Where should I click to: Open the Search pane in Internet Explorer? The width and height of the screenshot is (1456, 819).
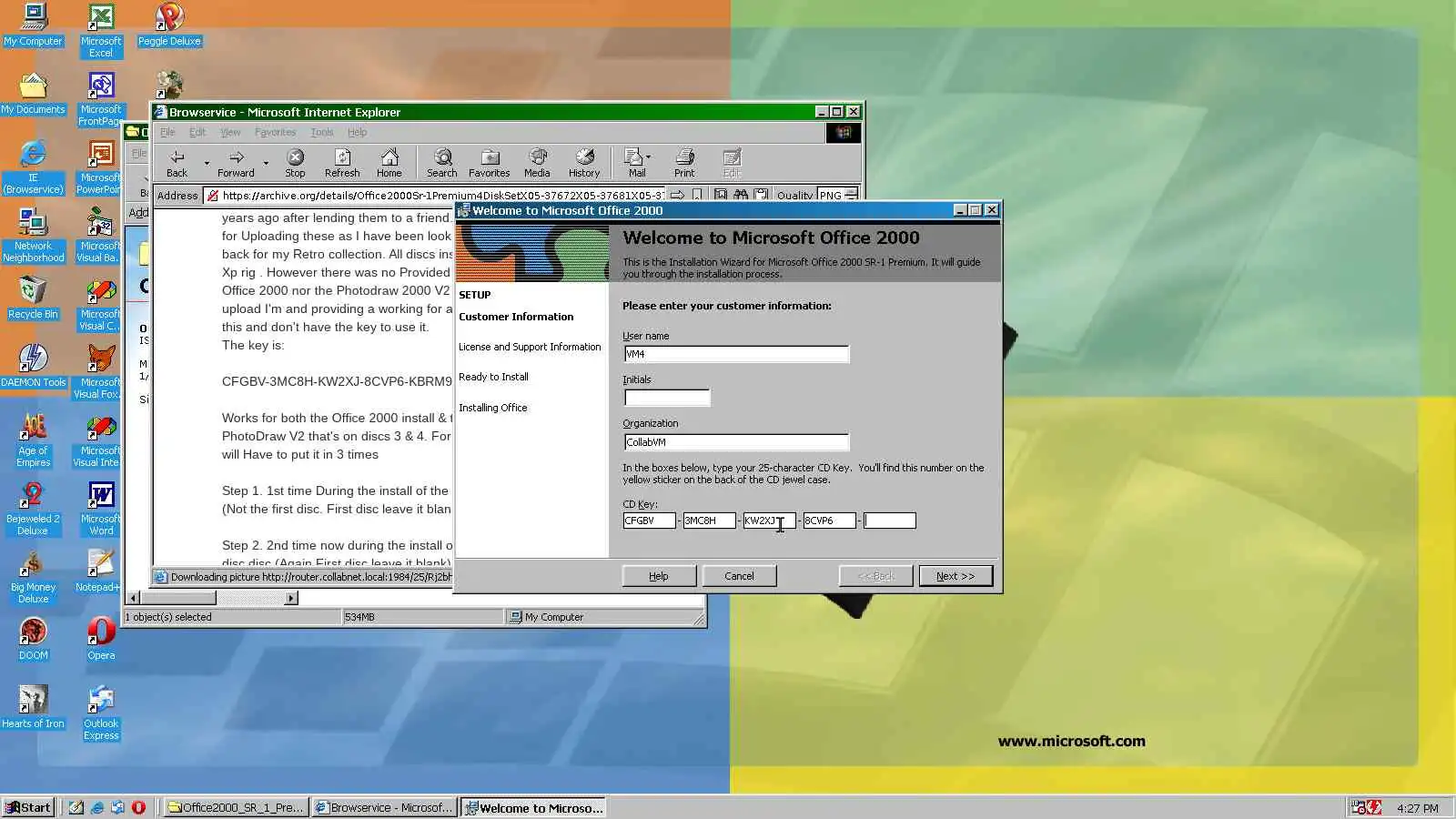442,163
